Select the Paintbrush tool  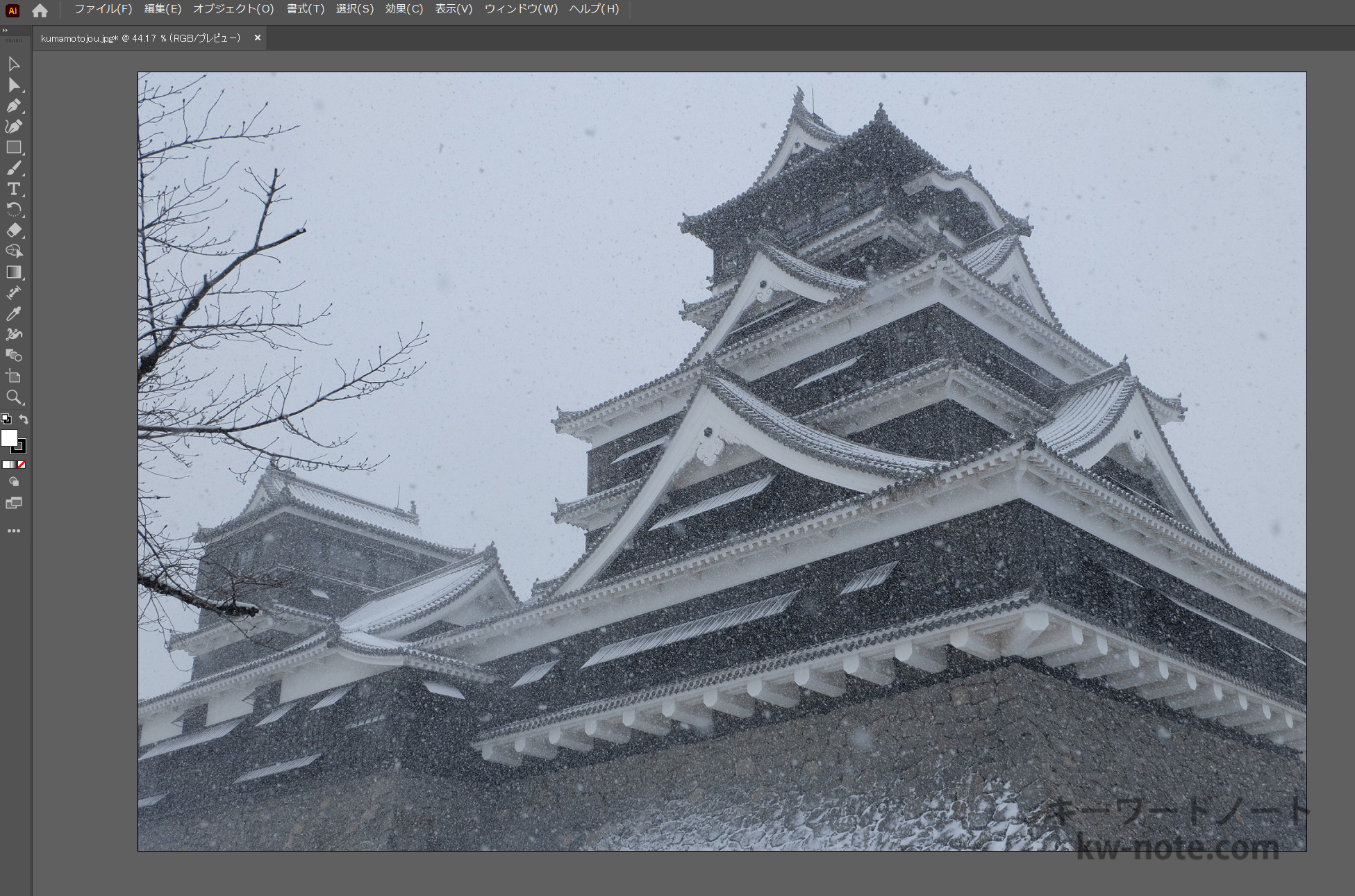pyautogui.click(x=14, y=168)
